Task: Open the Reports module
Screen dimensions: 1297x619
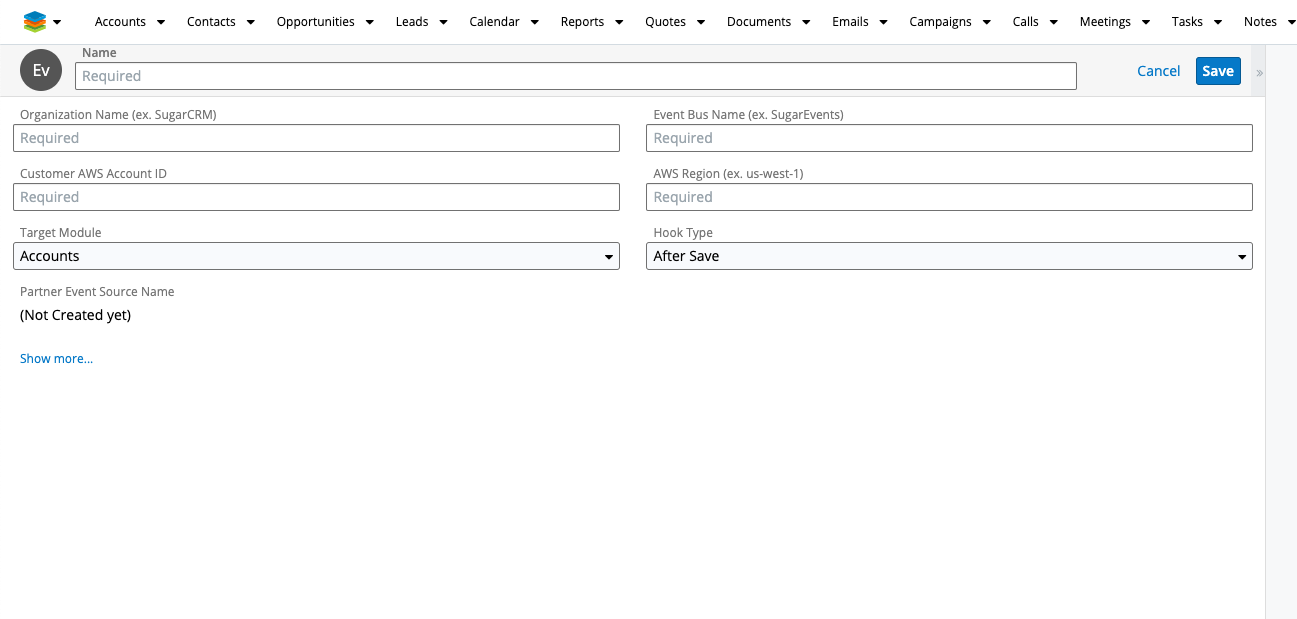Action: pyautogui.click(x=582, y=22)
